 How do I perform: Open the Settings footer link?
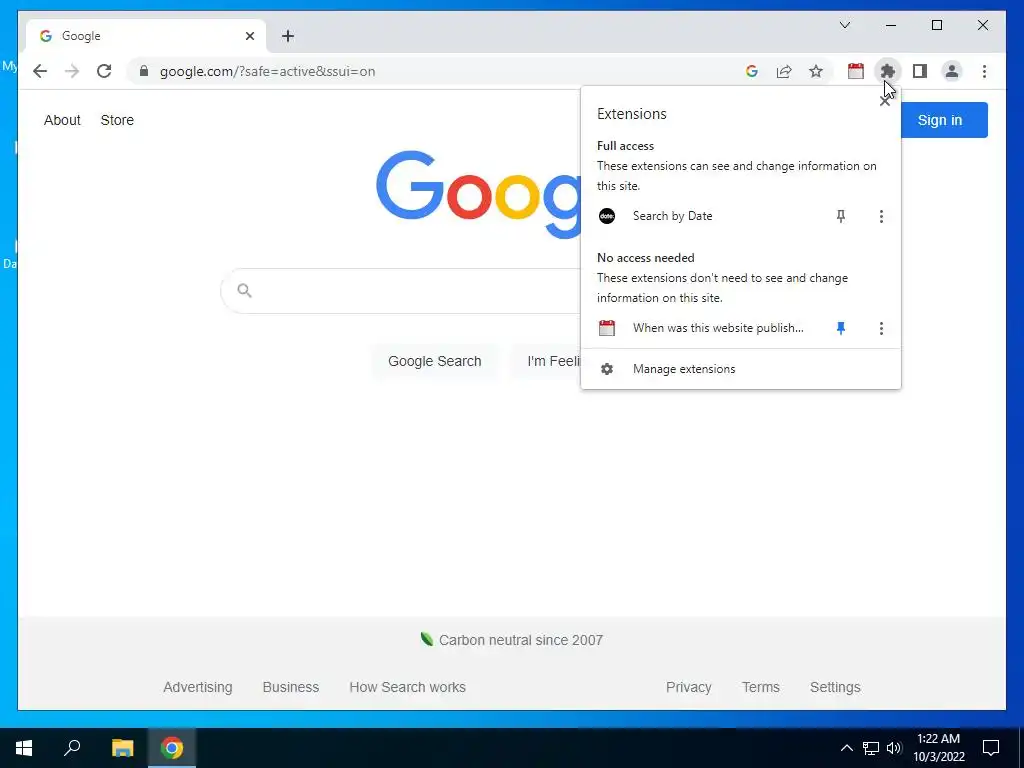(835, 687)
